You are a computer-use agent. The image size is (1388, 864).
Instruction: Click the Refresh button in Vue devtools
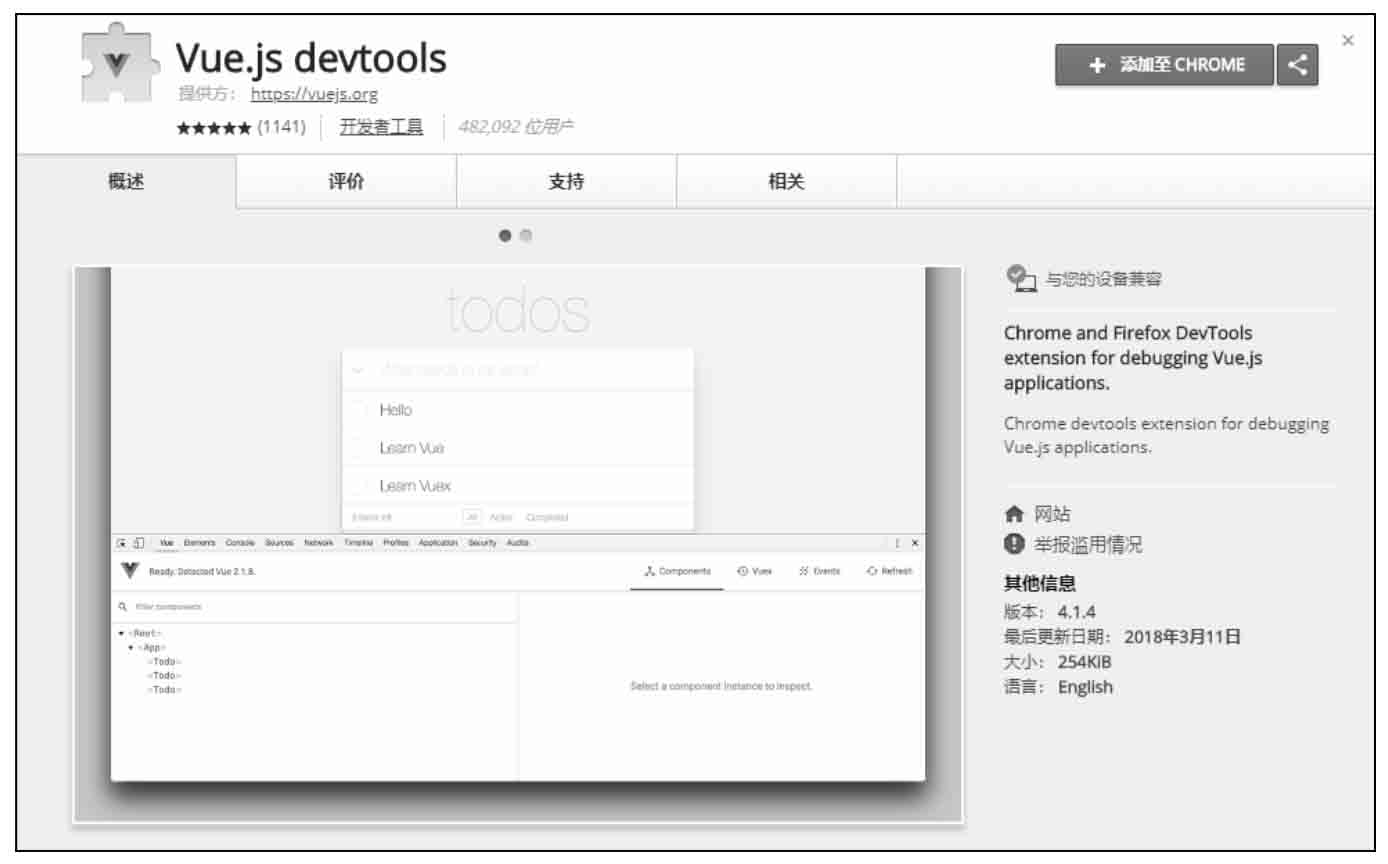pyautogui.click(x=889, y=571)
